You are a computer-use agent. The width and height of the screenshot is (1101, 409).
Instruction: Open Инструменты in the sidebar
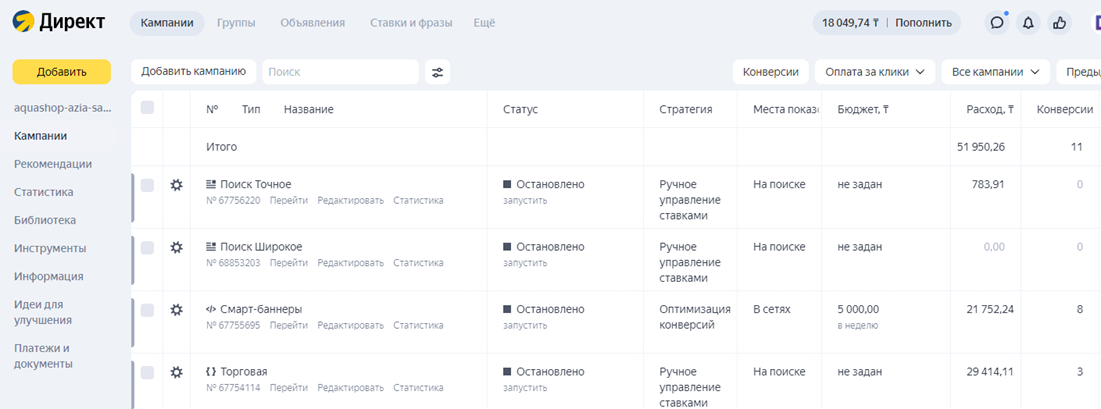(50, 248)
